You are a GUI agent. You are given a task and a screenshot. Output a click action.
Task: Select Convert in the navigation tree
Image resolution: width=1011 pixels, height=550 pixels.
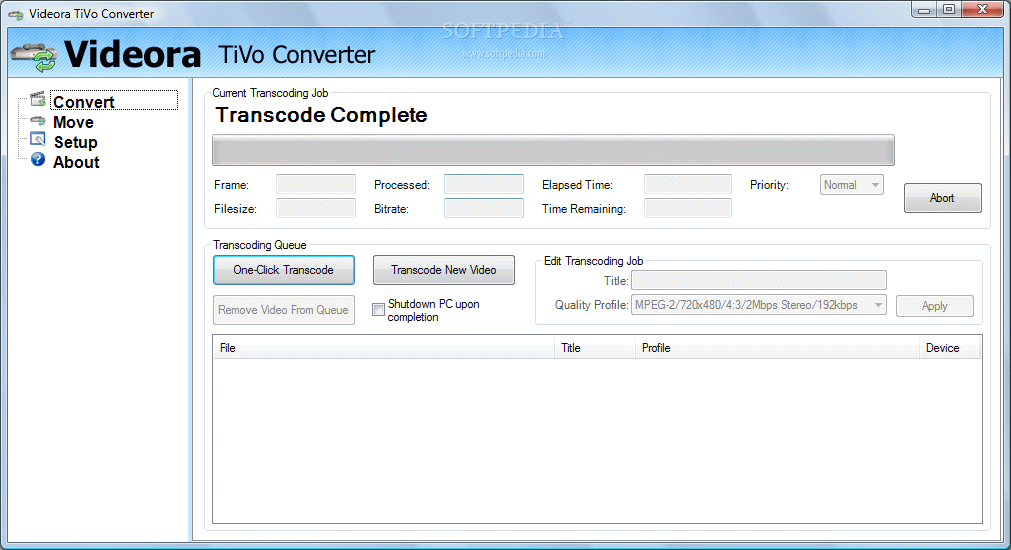click(84, 102)
